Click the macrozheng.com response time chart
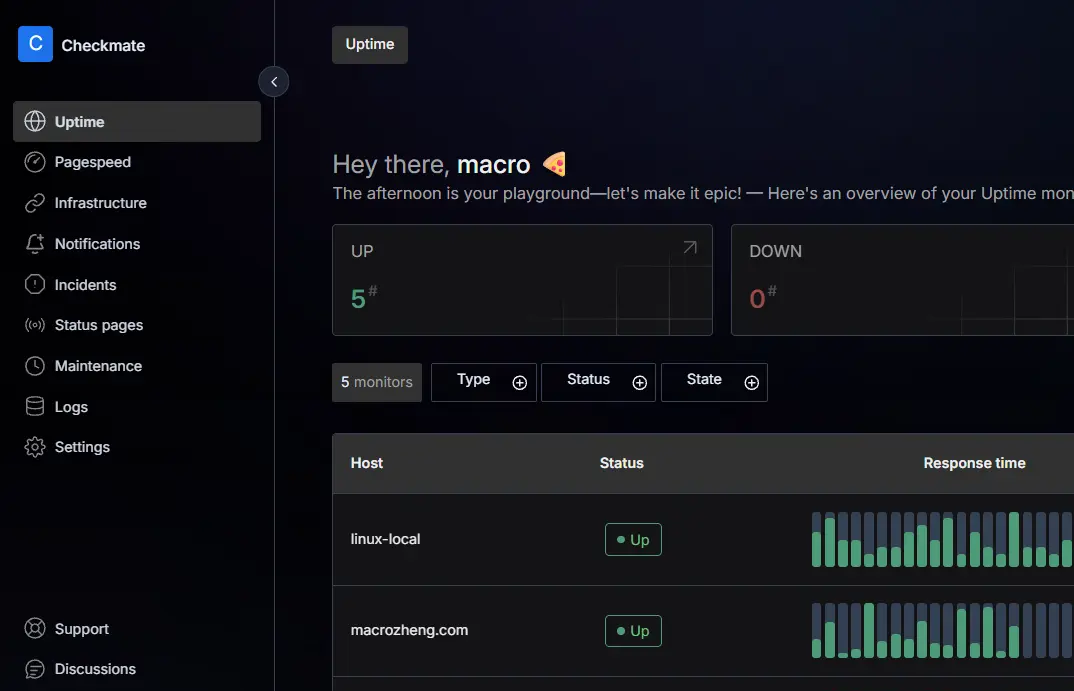This screenshot has width=1074, height=691. (x=940, y=630)
